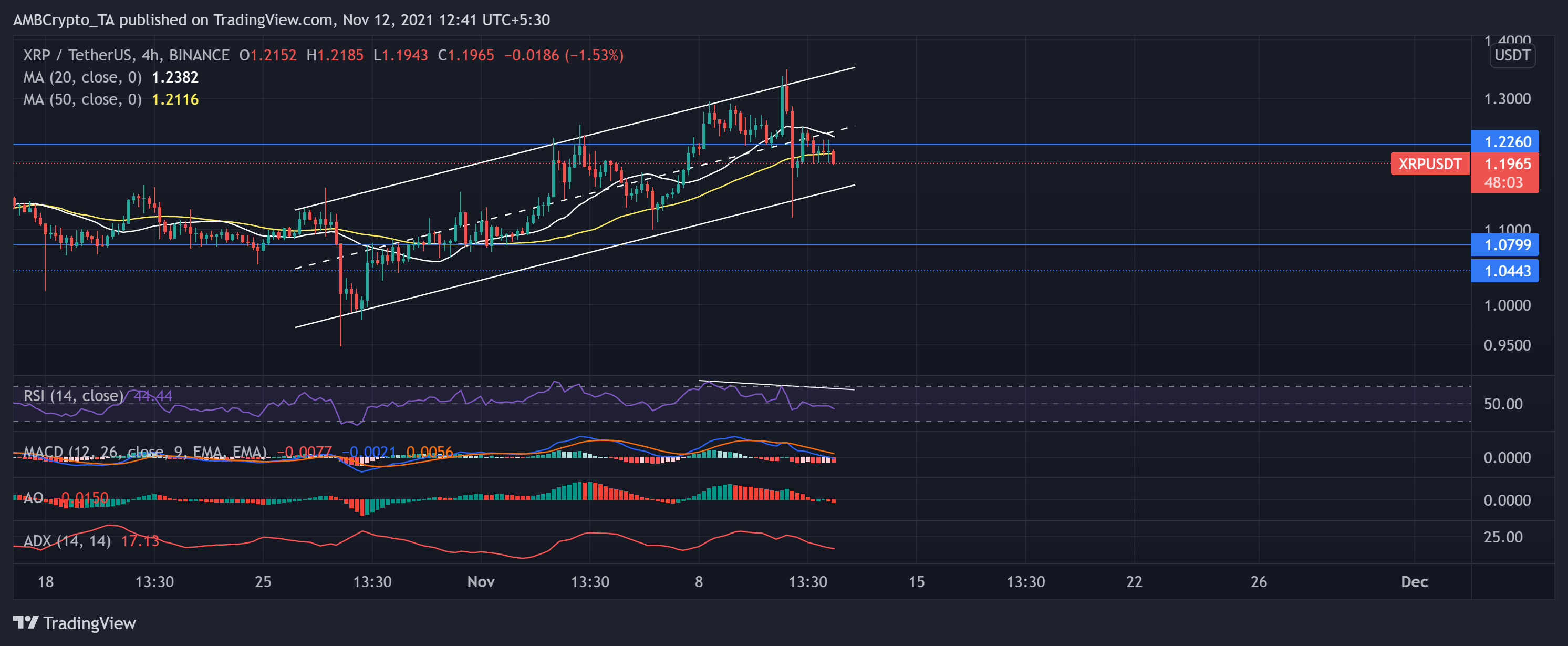The height and width of the screenshot is (646, 1568).
Task: Click the countdown timer 48:03
Action: point(1503,183)
